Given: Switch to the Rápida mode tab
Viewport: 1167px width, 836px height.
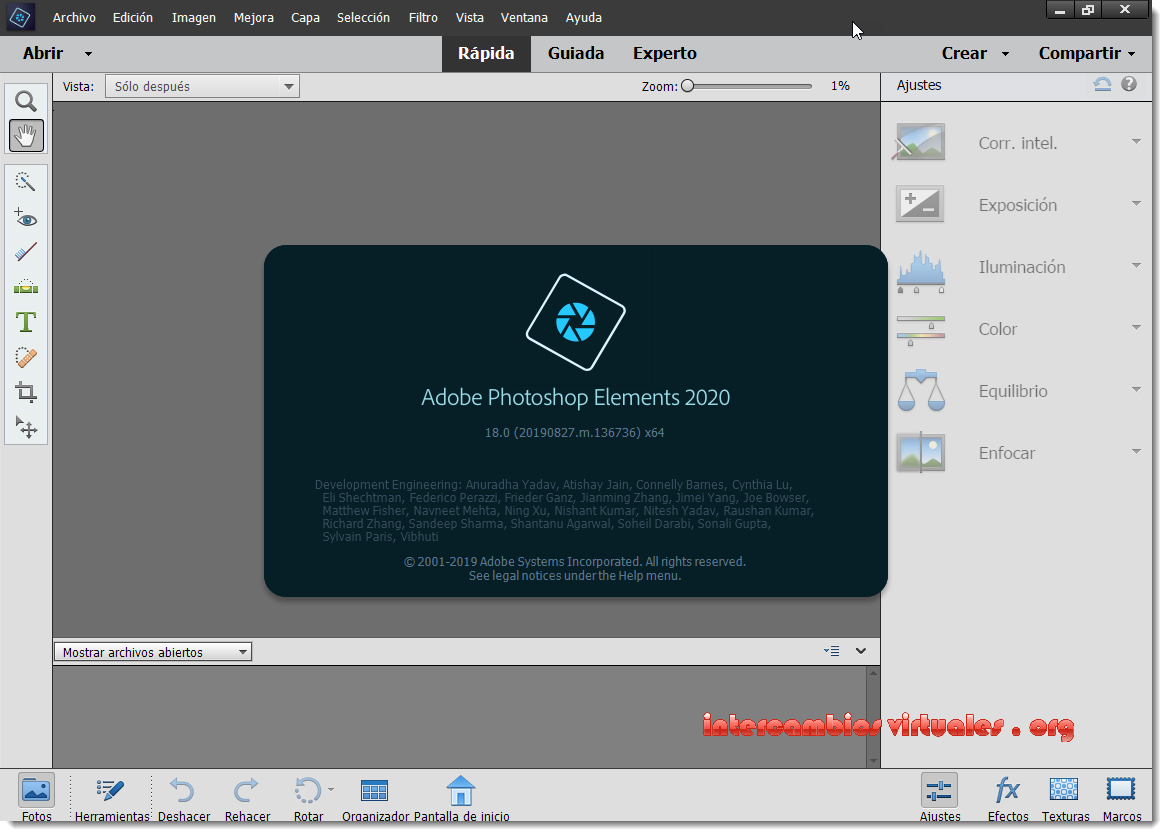Looking at the screenshot, I should point(486,54).
